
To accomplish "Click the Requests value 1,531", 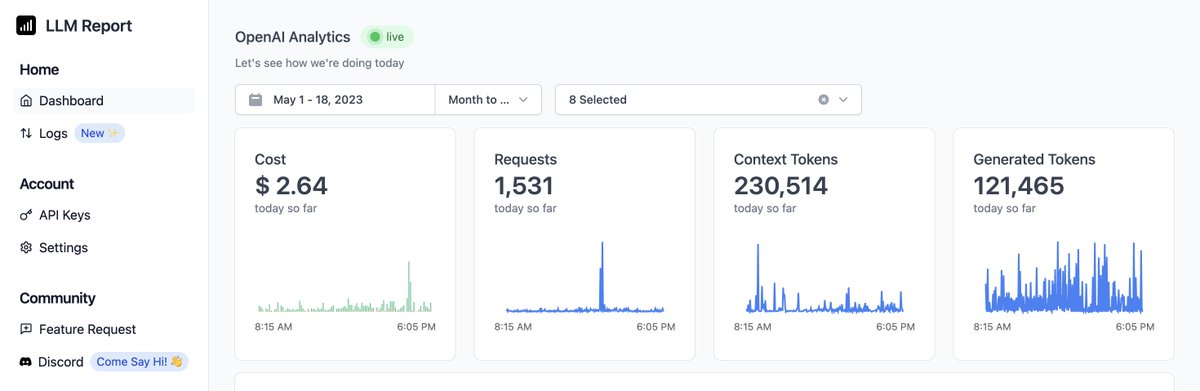I will pyautogui.click(x=524, y=186).
